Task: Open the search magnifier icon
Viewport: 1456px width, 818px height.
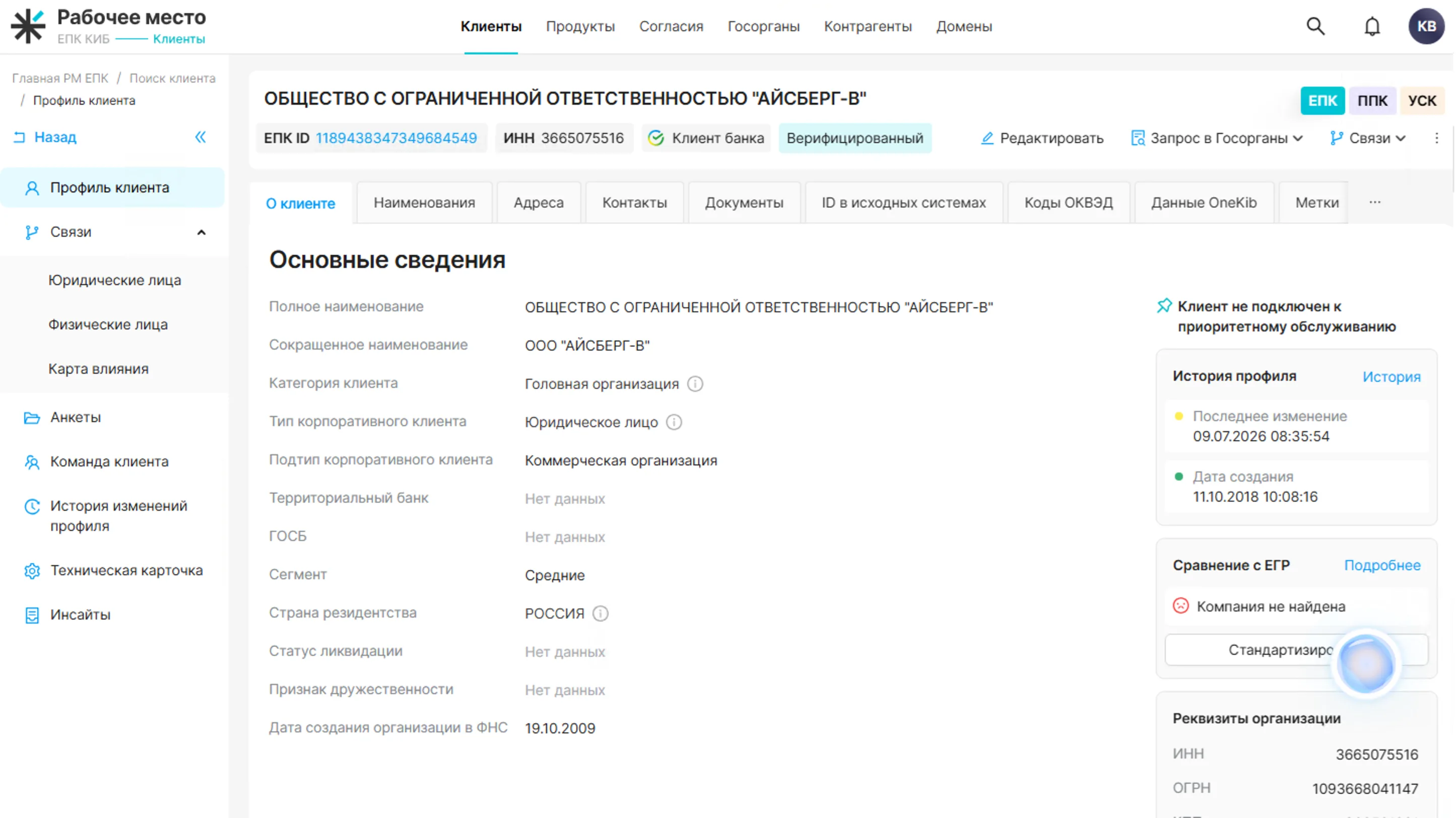Action: 1315,26
